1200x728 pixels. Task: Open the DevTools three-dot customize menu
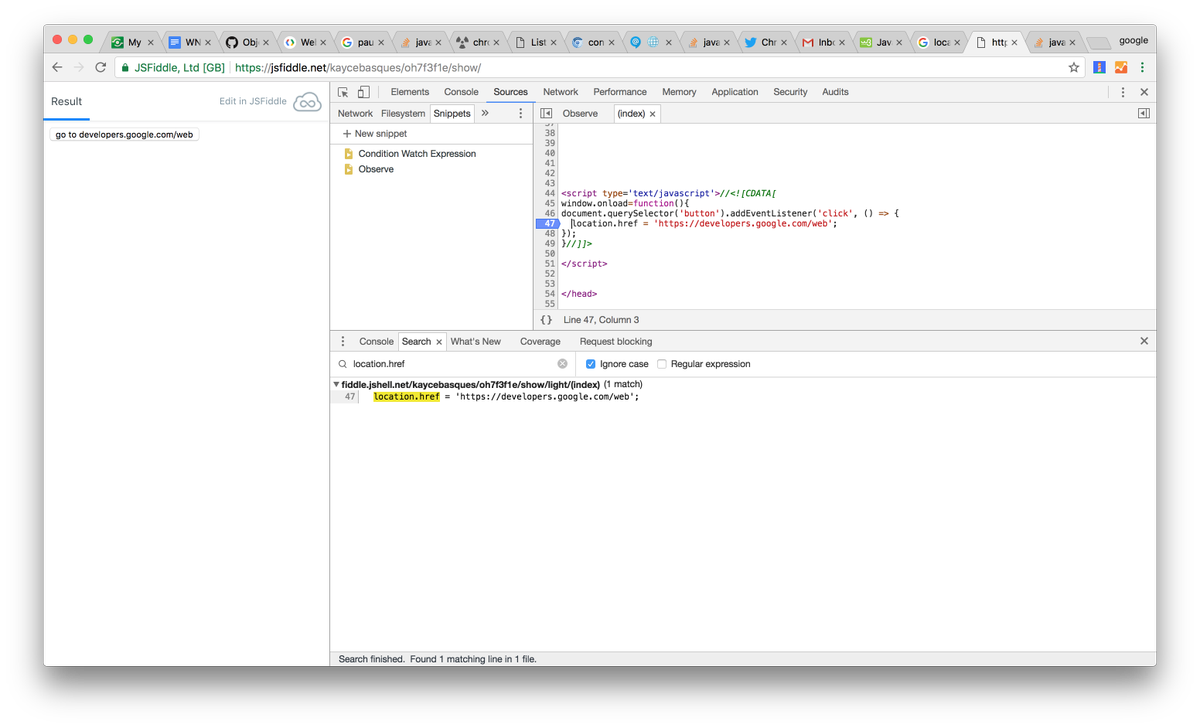(1123, 92)
